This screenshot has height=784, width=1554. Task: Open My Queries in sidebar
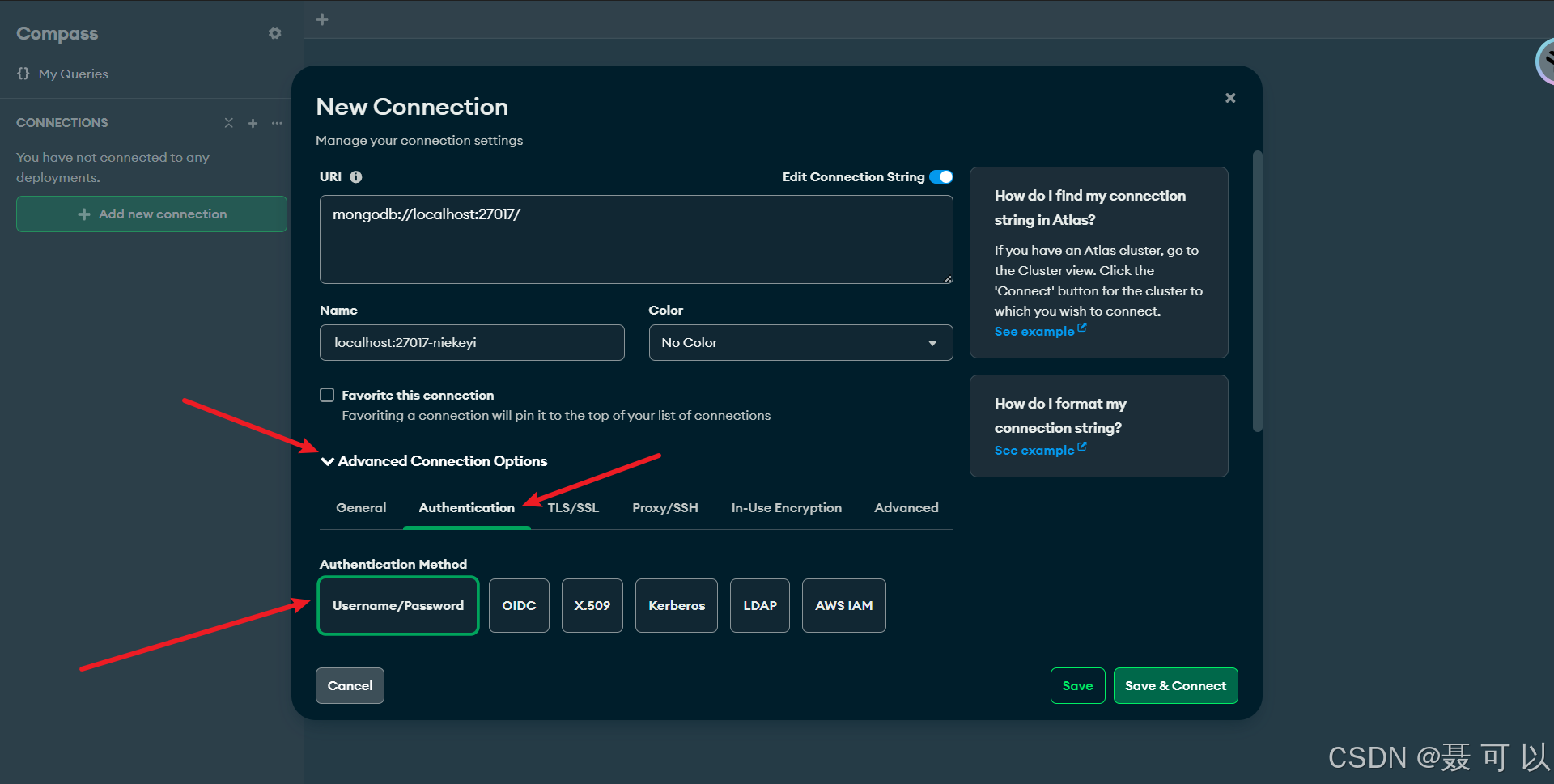tap(62, 74)
